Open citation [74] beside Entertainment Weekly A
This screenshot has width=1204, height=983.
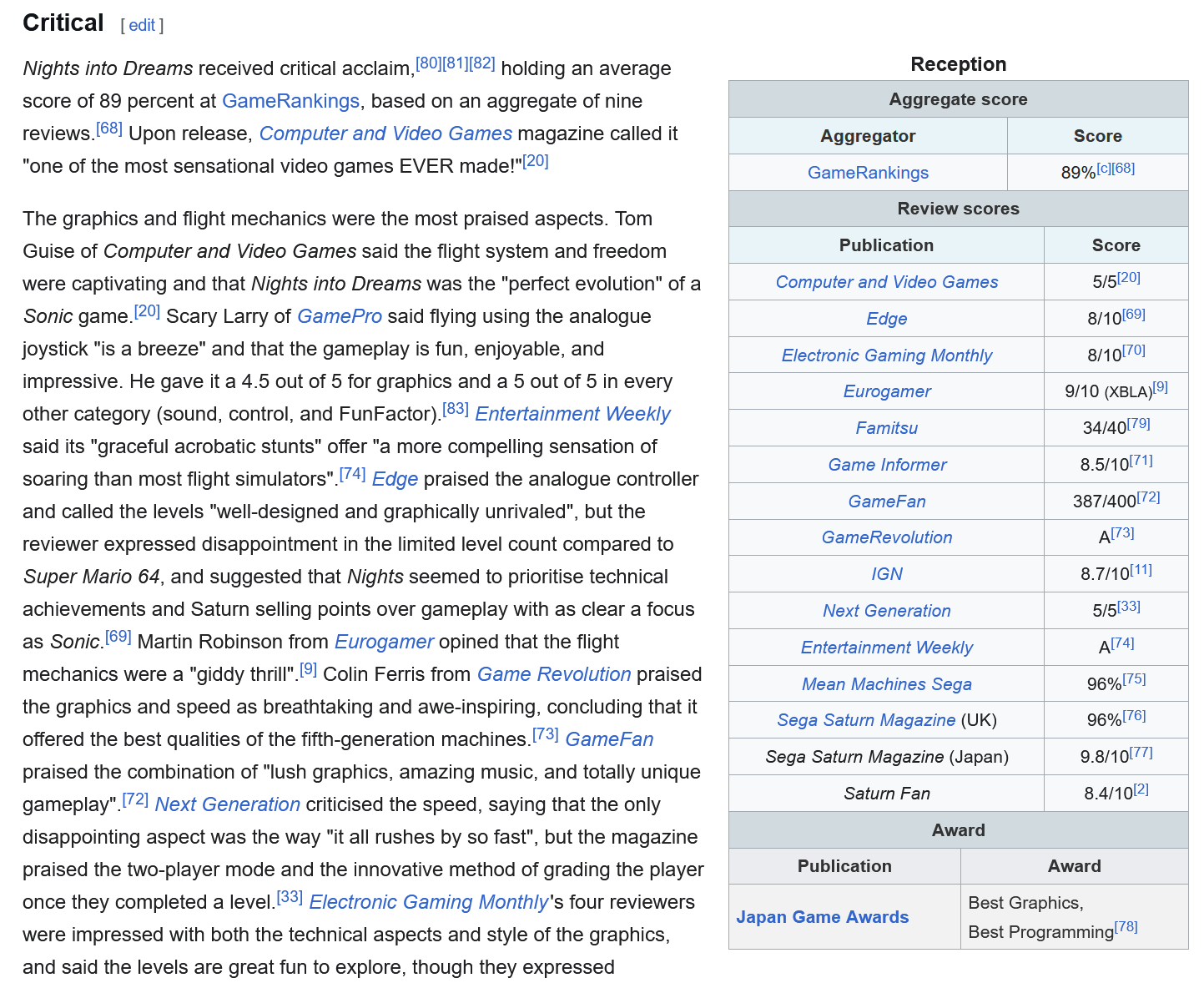tap(1123, 643)
